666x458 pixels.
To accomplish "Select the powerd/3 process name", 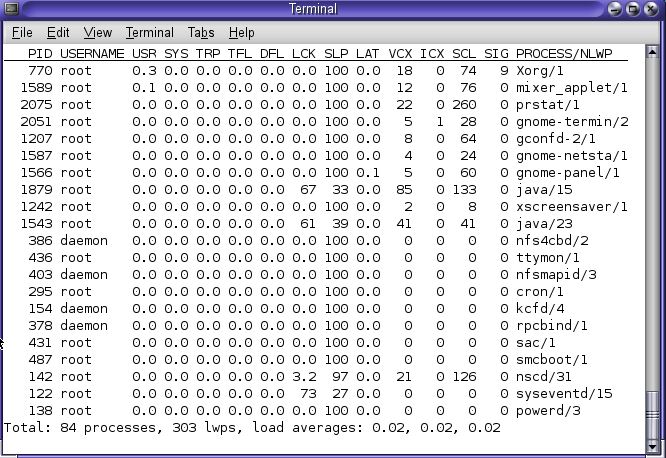I will [x=548, y=410].
